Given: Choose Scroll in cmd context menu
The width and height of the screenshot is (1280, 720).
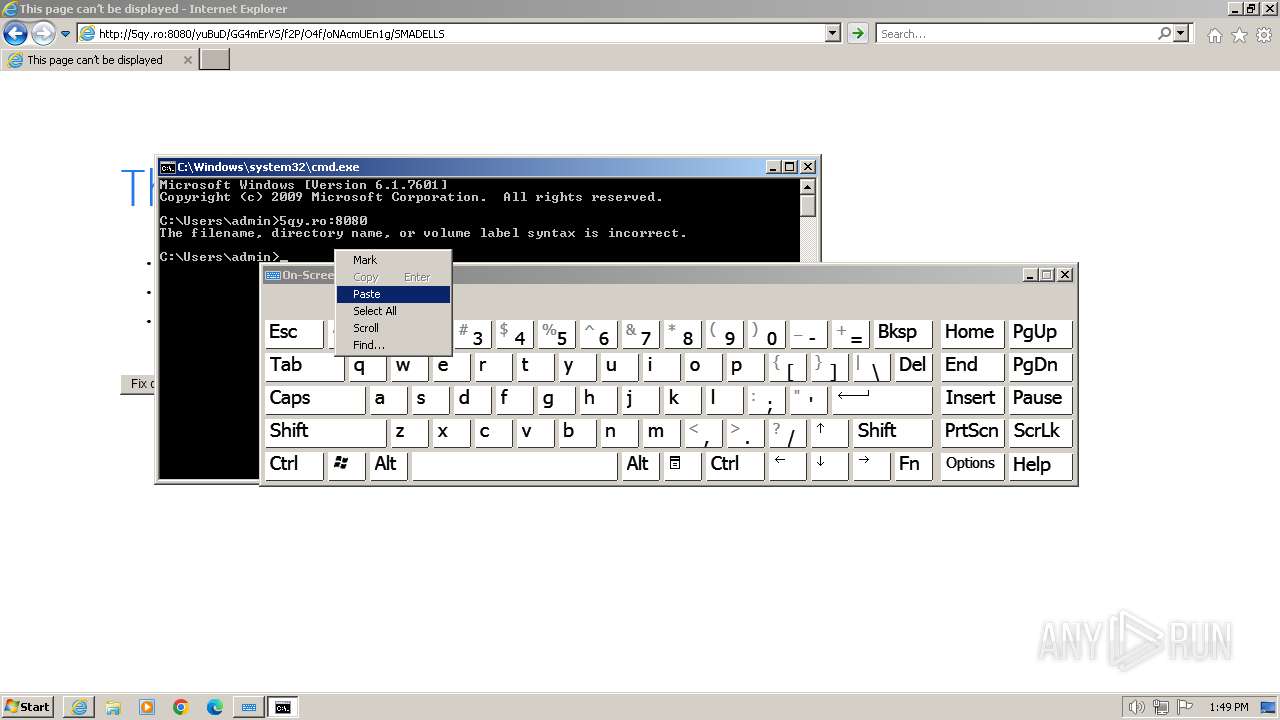Looking at the screenshot, I should (x=392, y=328).
